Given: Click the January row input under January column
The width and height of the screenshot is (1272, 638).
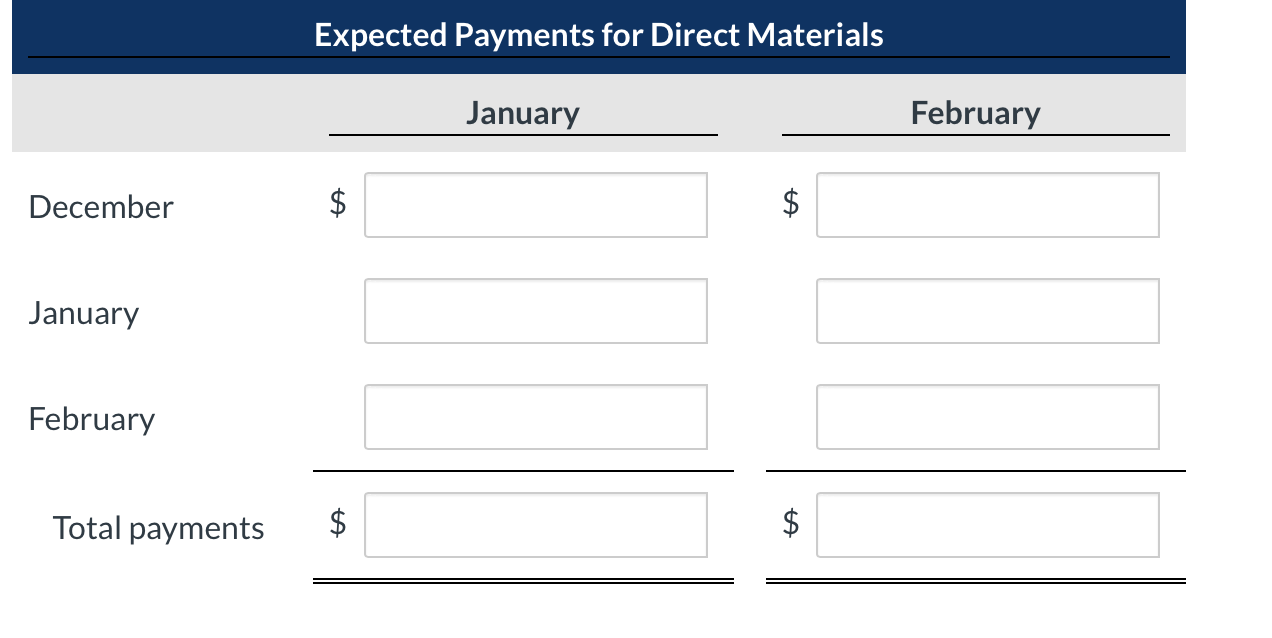Looking at the screenshot, I should click(535, 310).
